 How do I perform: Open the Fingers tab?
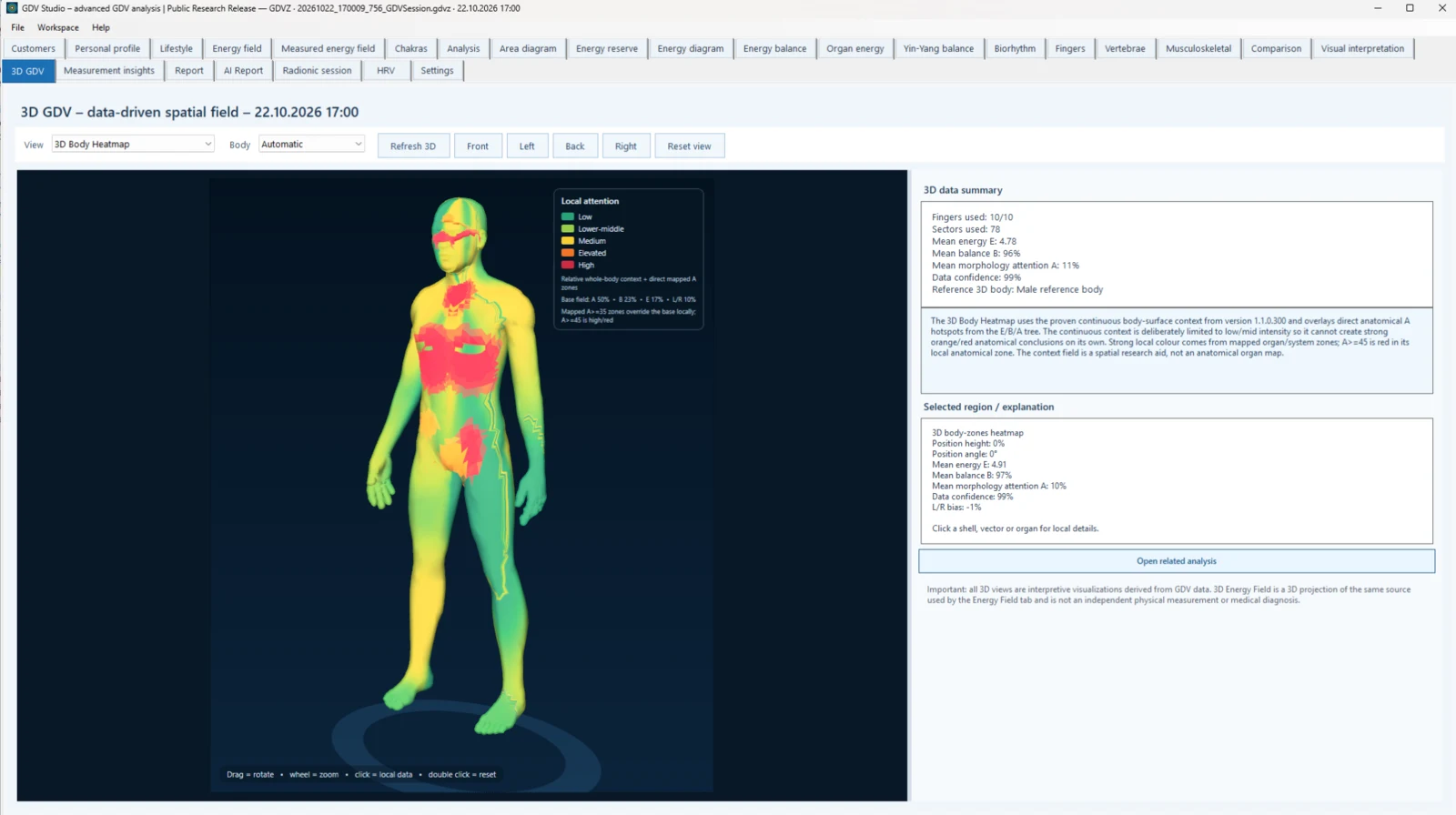[x=1070, y=48]
